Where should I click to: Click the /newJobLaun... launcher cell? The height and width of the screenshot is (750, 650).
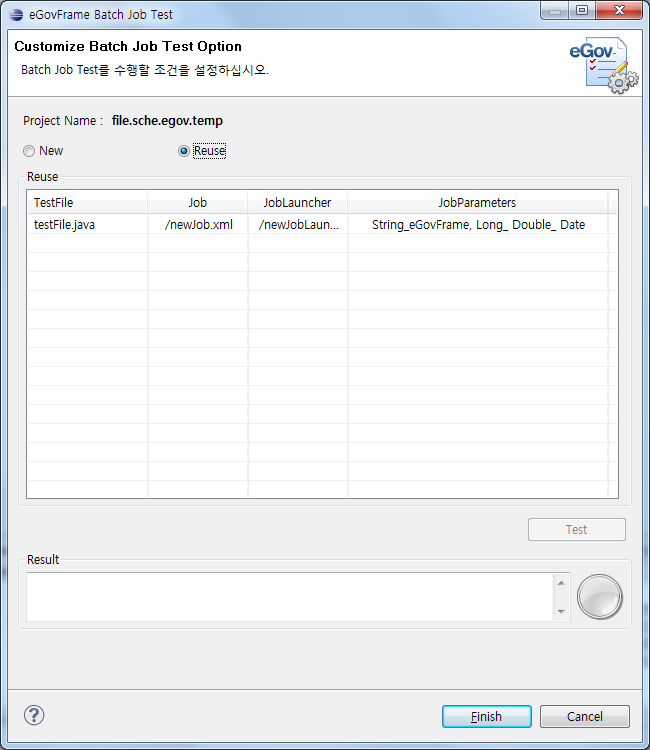(x=298, y=225)
